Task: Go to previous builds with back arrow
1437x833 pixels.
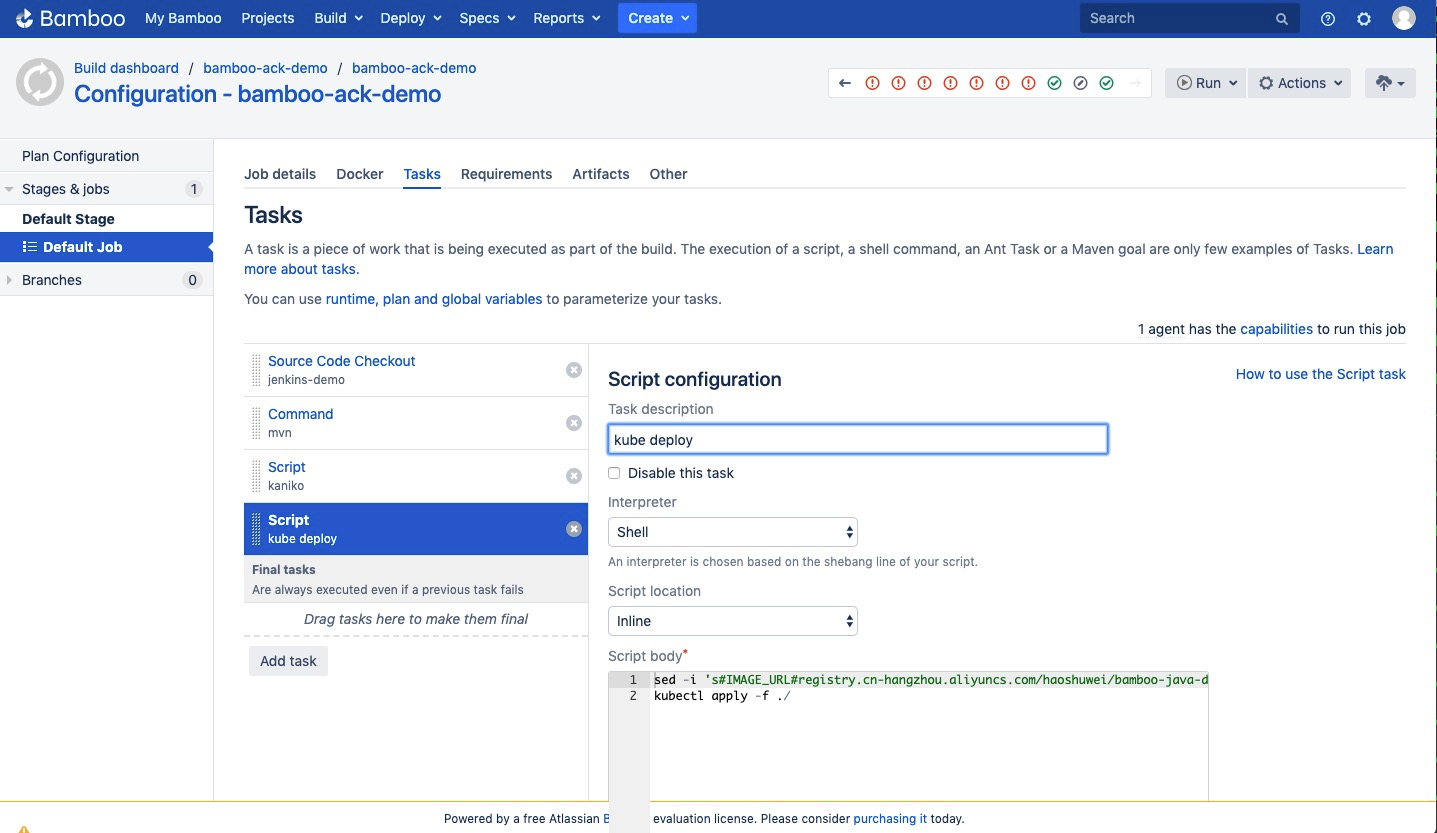Action: (845, 83)
